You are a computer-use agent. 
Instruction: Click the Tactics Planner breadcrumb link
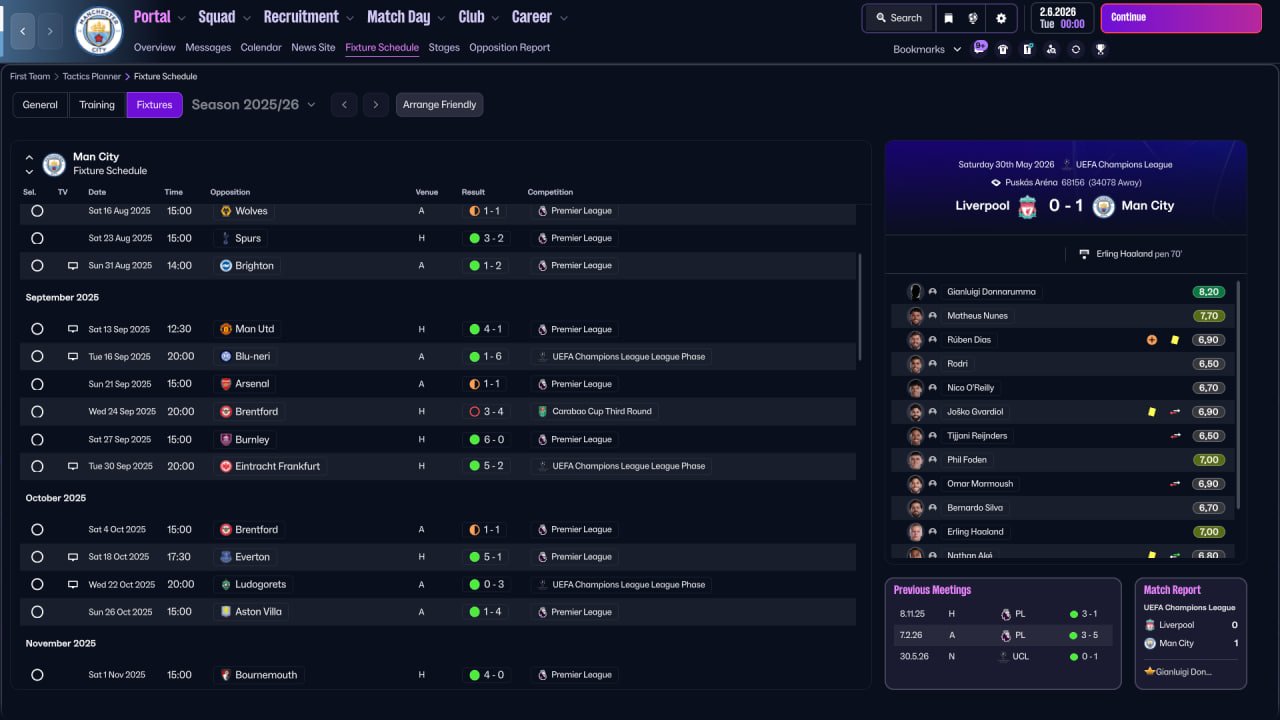(92, 76)
